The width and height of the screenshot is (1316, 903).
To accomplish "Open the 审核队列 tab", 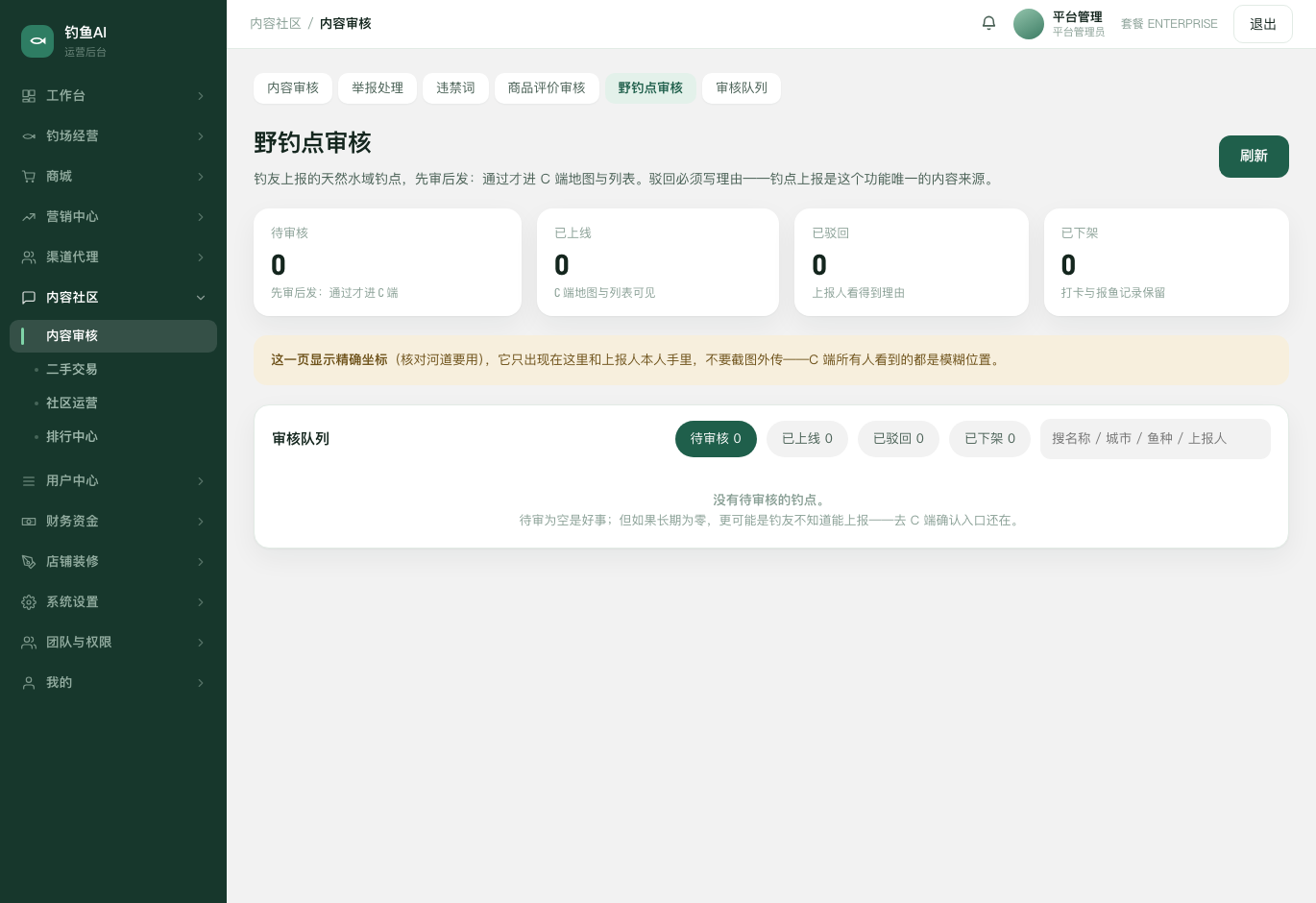I will 742,88.
